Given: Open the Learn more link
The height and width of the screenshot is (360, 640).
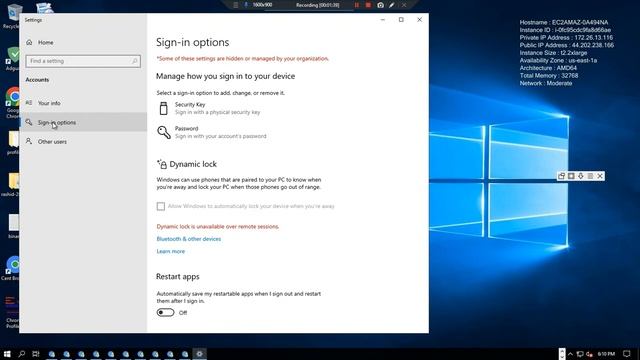Looking at the screenshot, I should (x=171, y=251).
